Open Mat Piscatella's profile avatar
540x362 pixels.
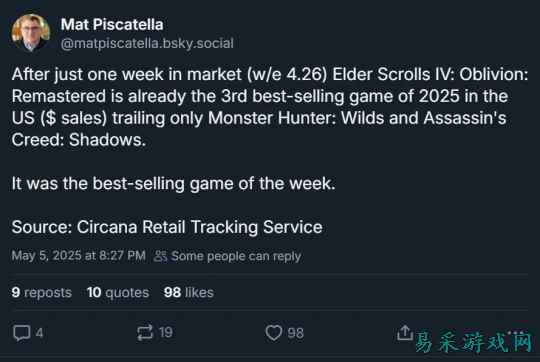pyautogui.click(x=31, y=33)
